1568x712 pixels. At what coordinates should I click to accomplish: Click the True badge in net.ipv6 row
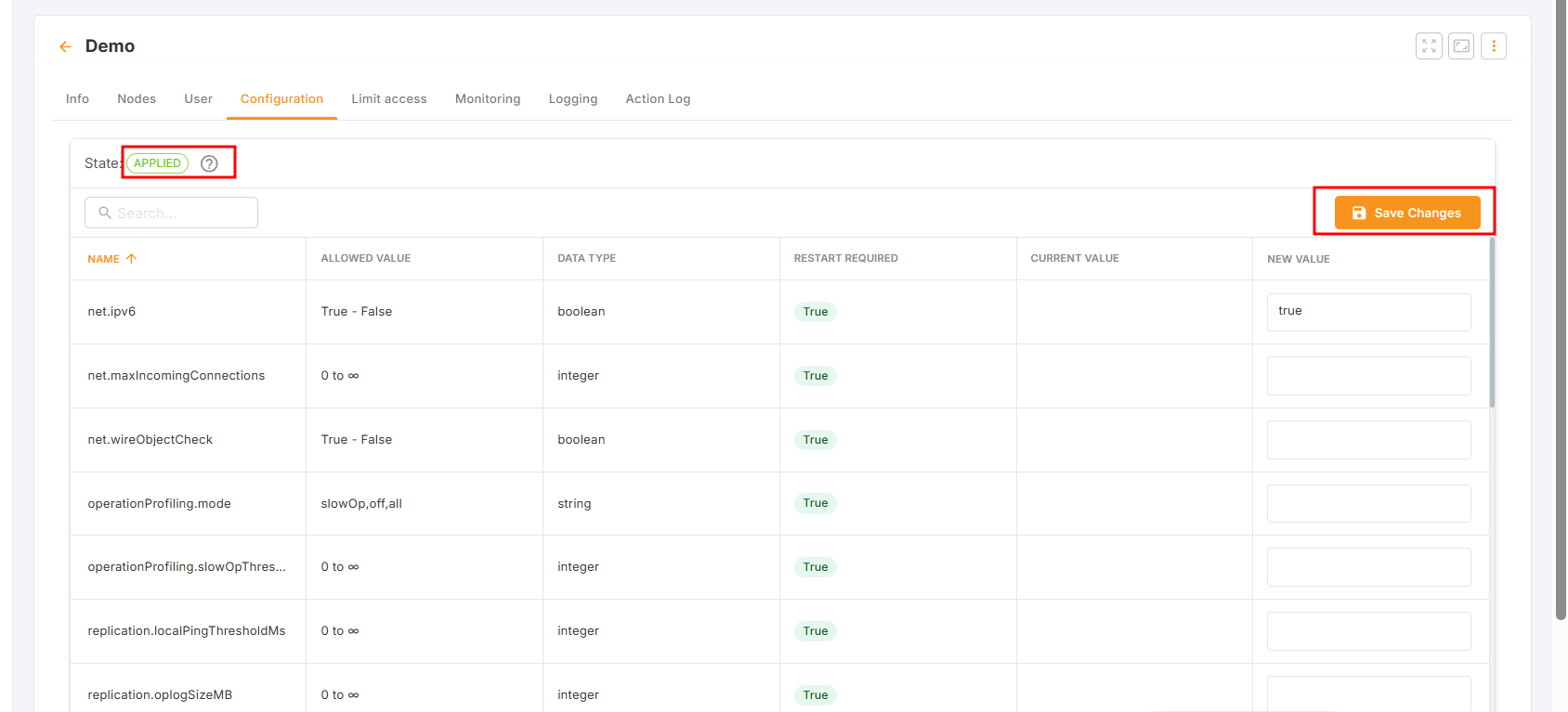815,312
